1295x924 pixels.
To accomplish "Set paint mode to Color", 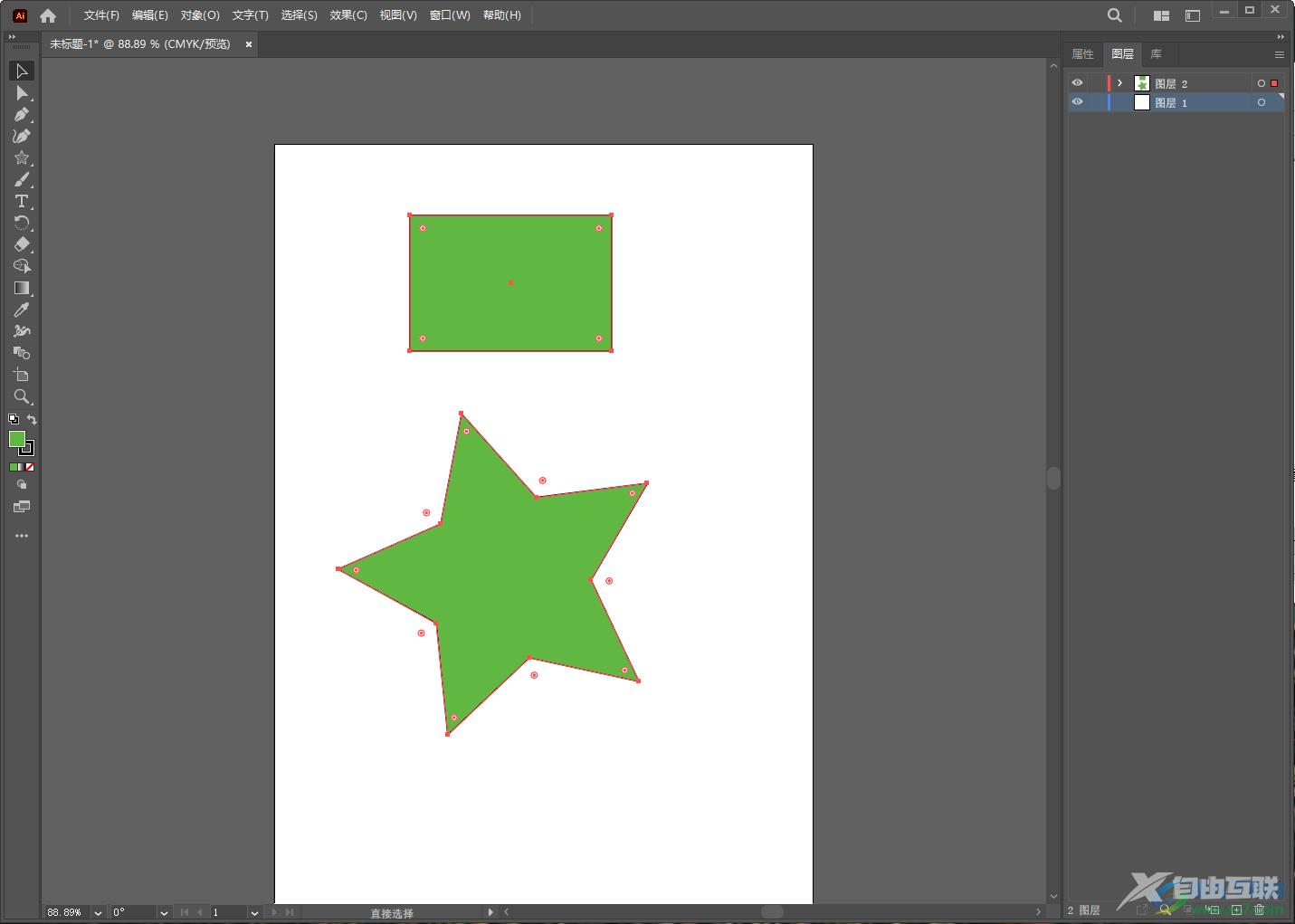I will point(14,467).
